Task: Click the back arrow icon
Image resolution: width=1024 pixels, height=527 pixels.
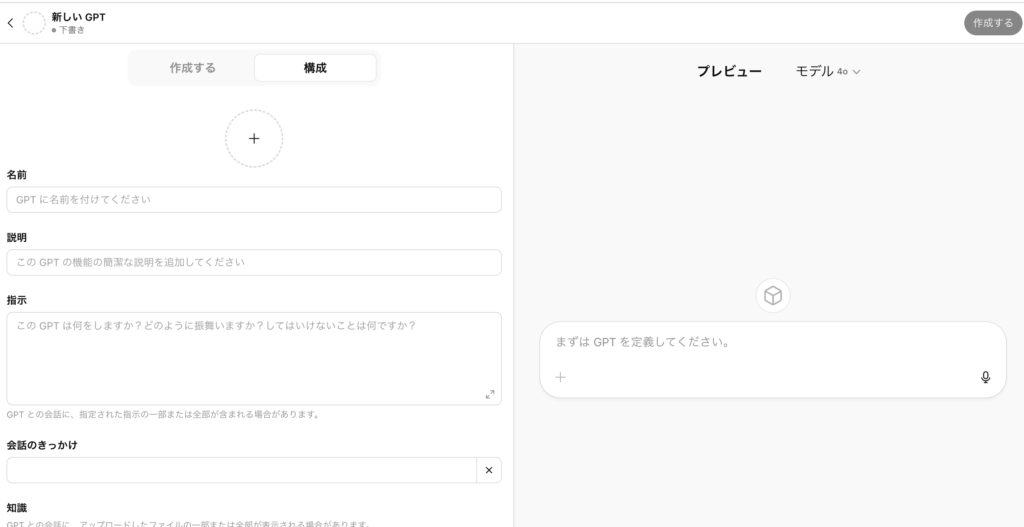Action: point(10,23)
